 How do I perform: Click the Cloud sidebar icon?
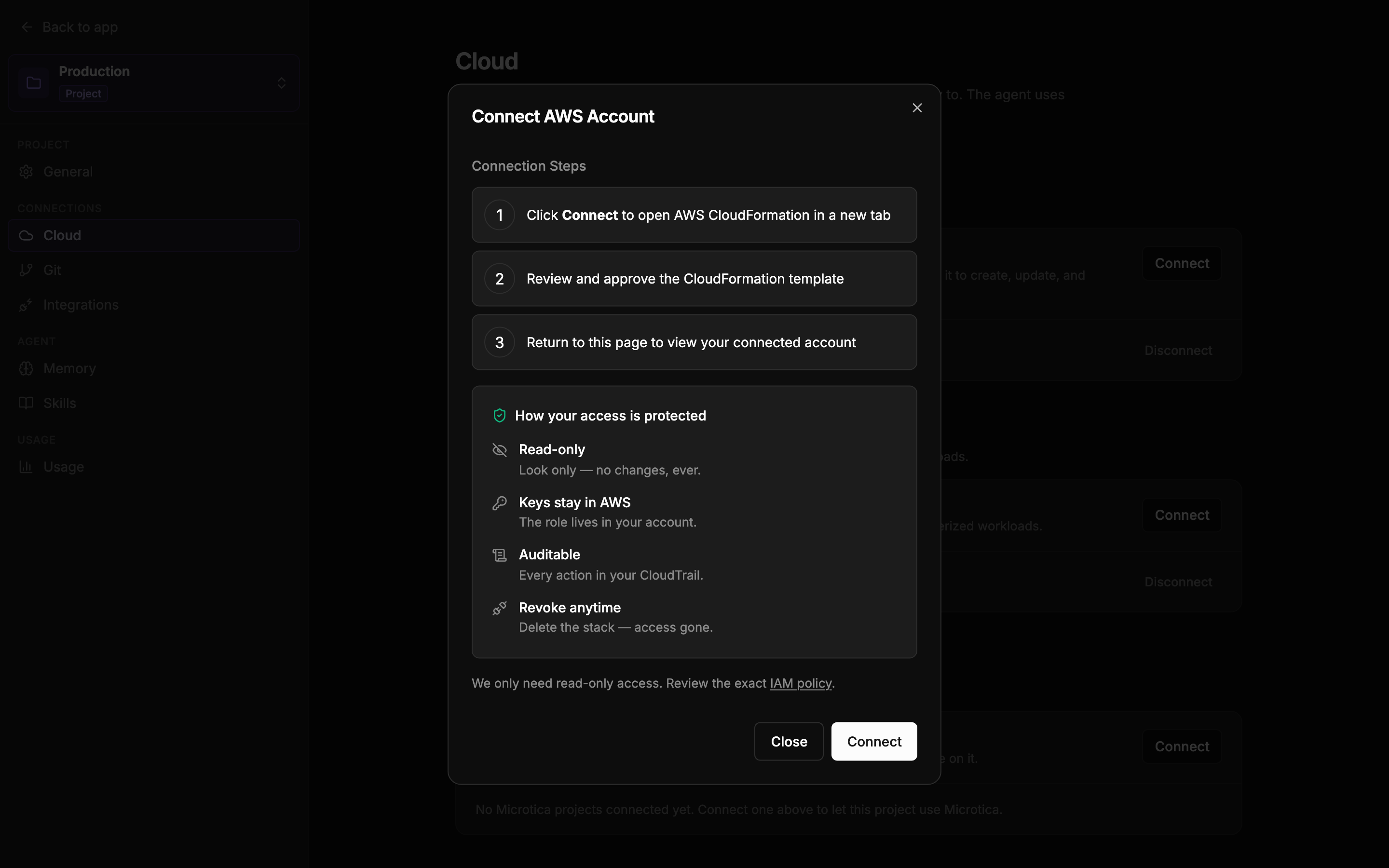click(26, 235)
